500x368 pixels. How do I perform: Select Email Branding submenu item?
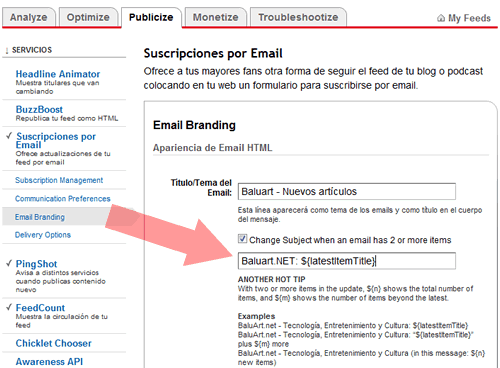coord(40,217)
